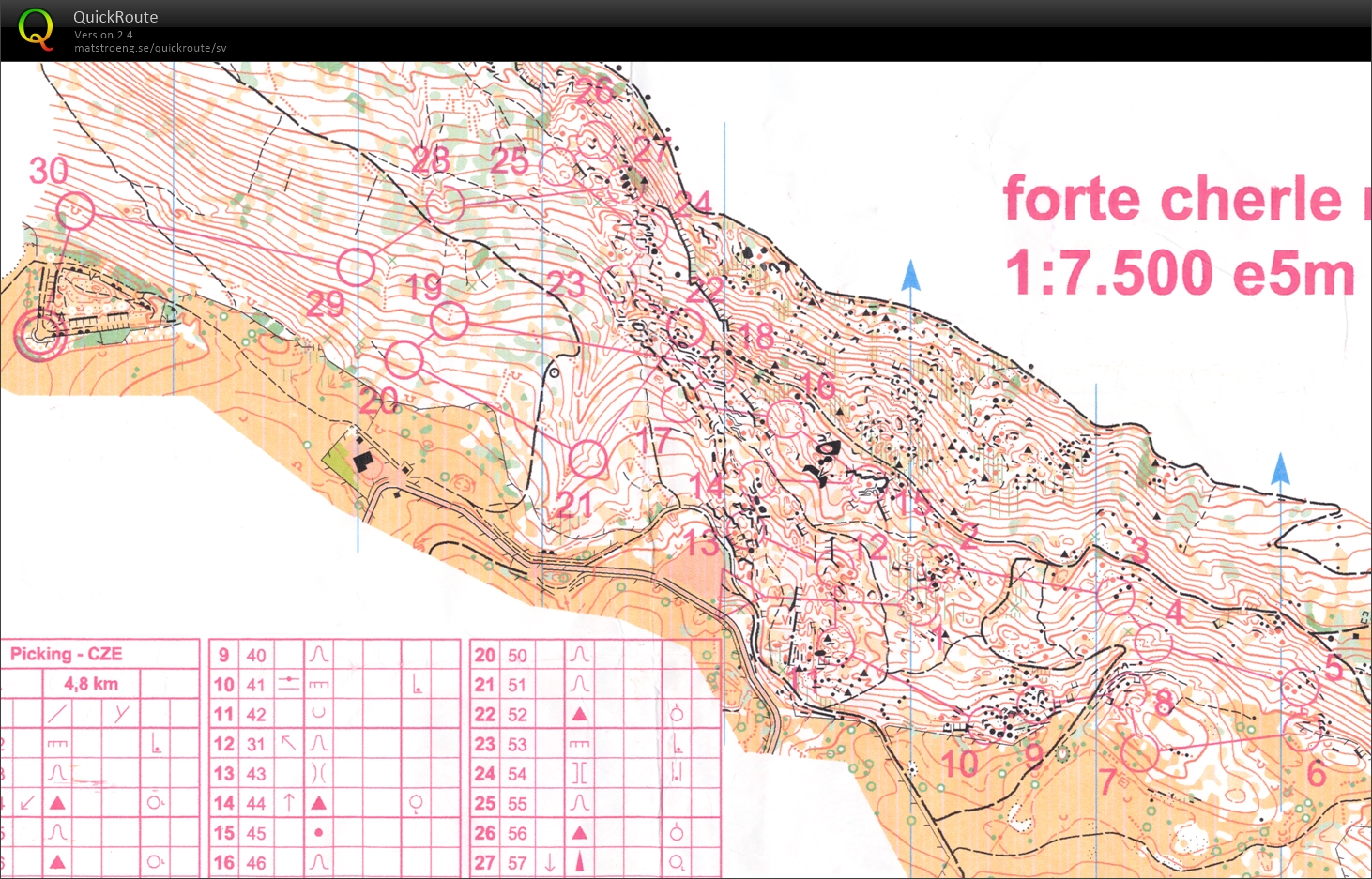This screenshot has height=879, width=1372.
Task: Click code 43 in description row 13
Action: pos(256,774)
